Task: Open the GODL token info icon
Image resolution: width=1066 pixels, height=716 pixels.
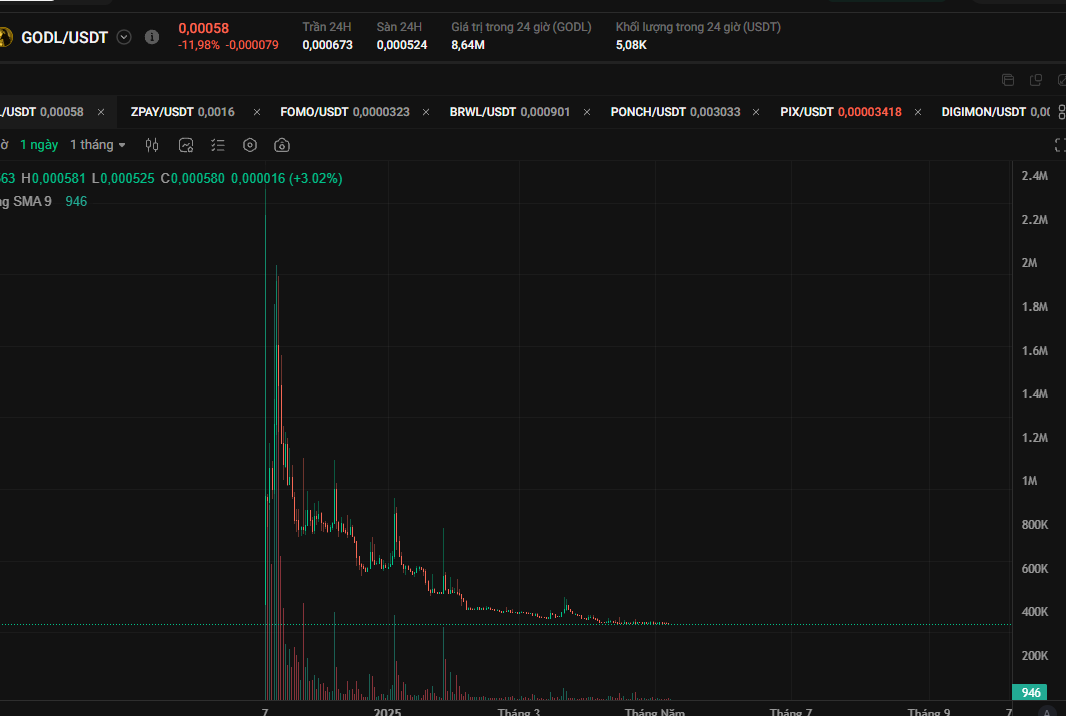Action: click(152, 37)
